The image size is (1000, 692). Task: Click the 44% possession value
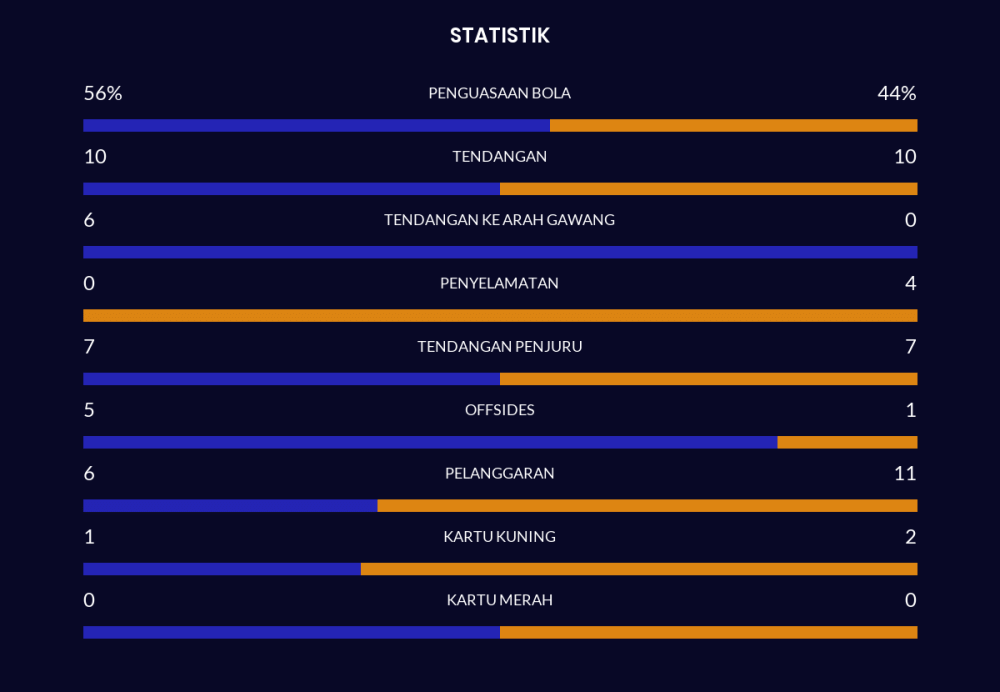896,93
